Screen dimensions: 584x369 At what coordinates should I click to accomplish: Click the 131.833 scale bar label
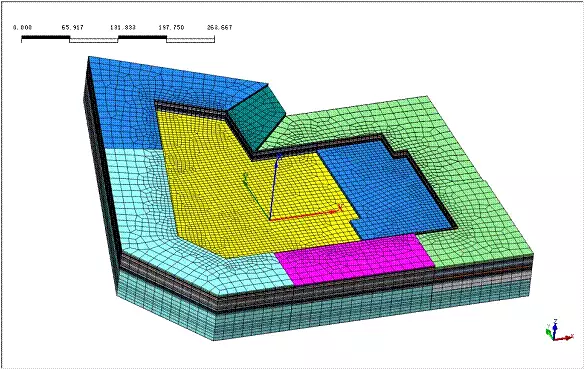point(123,28)
